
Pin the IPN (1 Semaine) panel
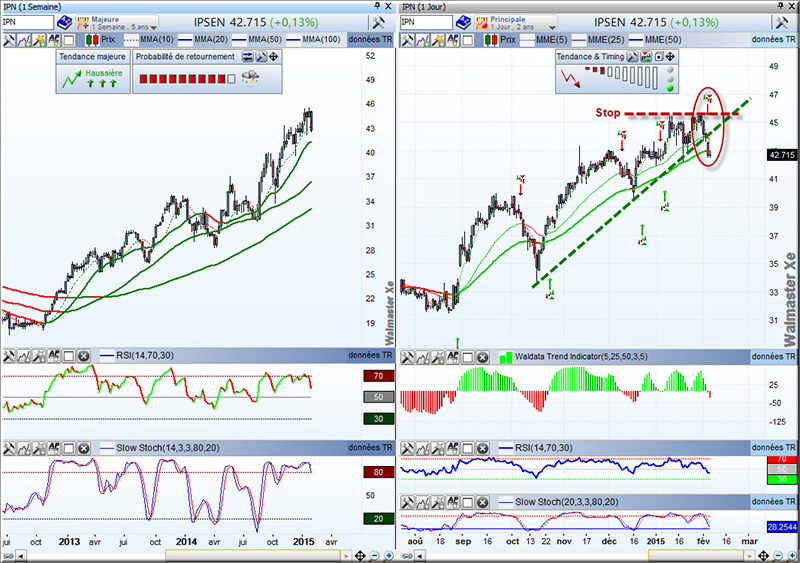point(377,6)
